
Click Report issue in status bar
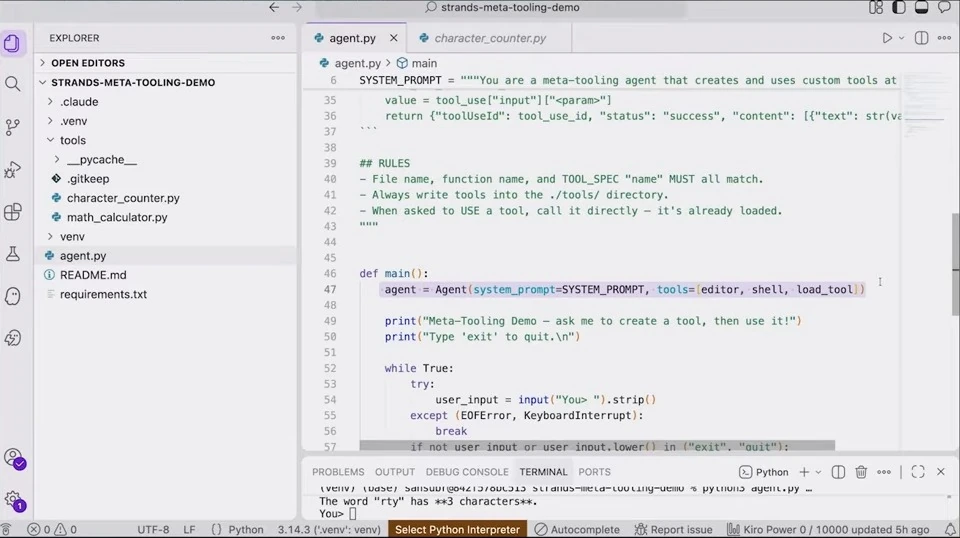[673, 529]
